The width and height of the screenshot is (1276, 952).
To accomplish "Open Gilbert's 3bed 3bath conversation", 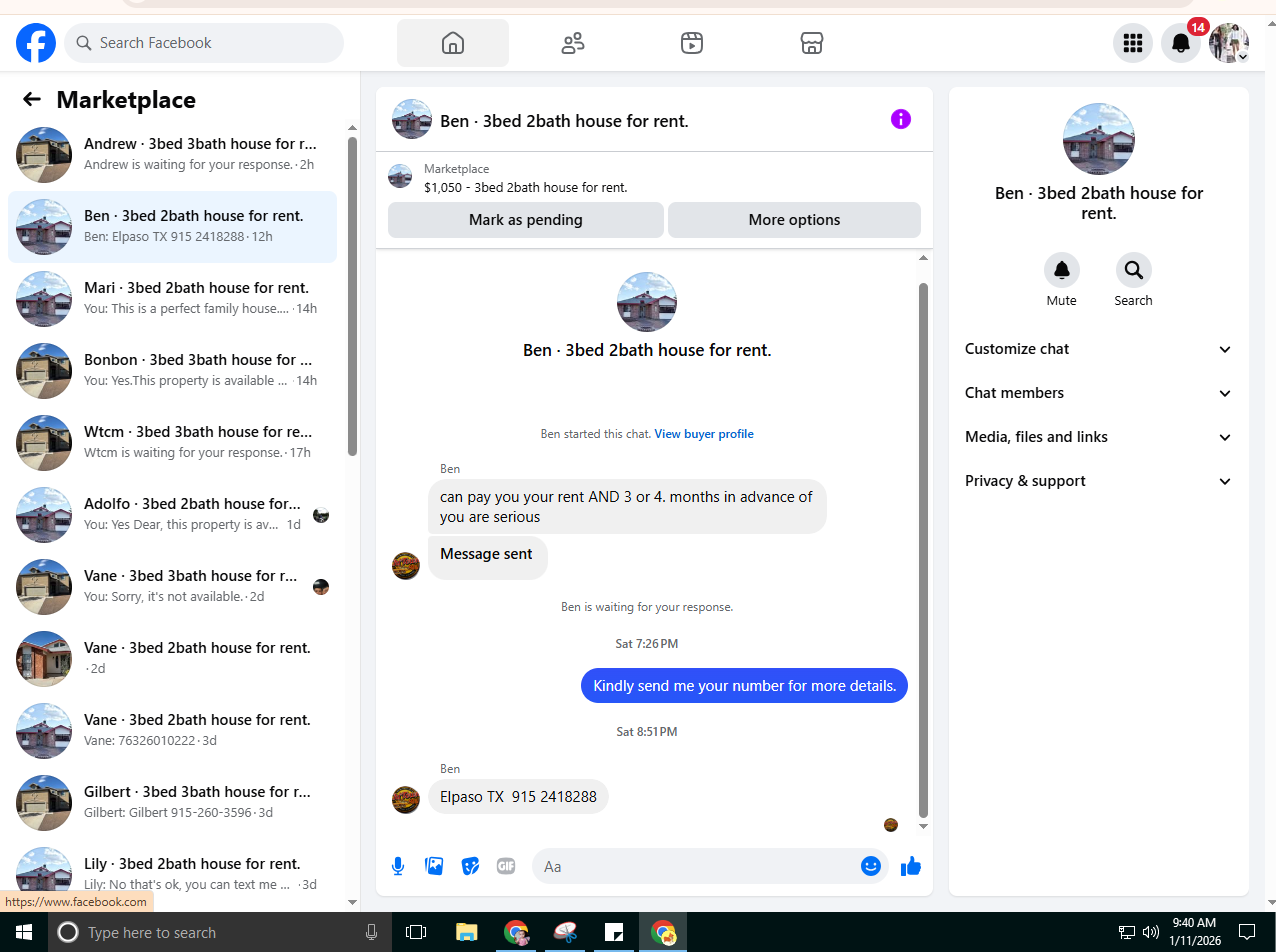I will tap(172, 803).
